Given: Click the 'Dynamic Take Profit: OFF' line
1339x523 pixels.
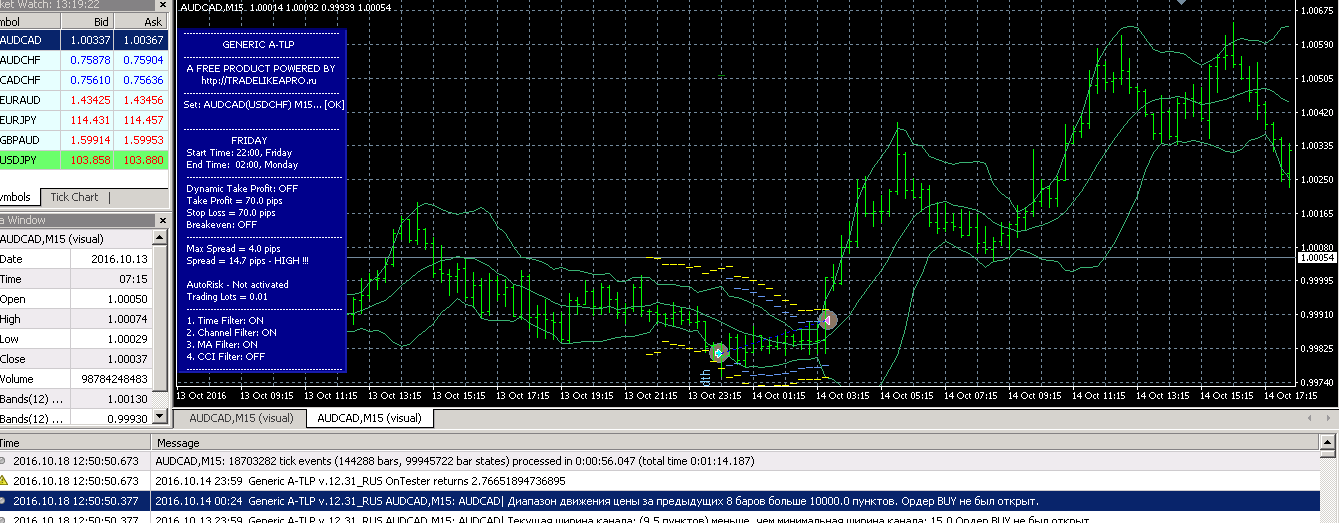Looking at the screenshot, I should point(242,188).
